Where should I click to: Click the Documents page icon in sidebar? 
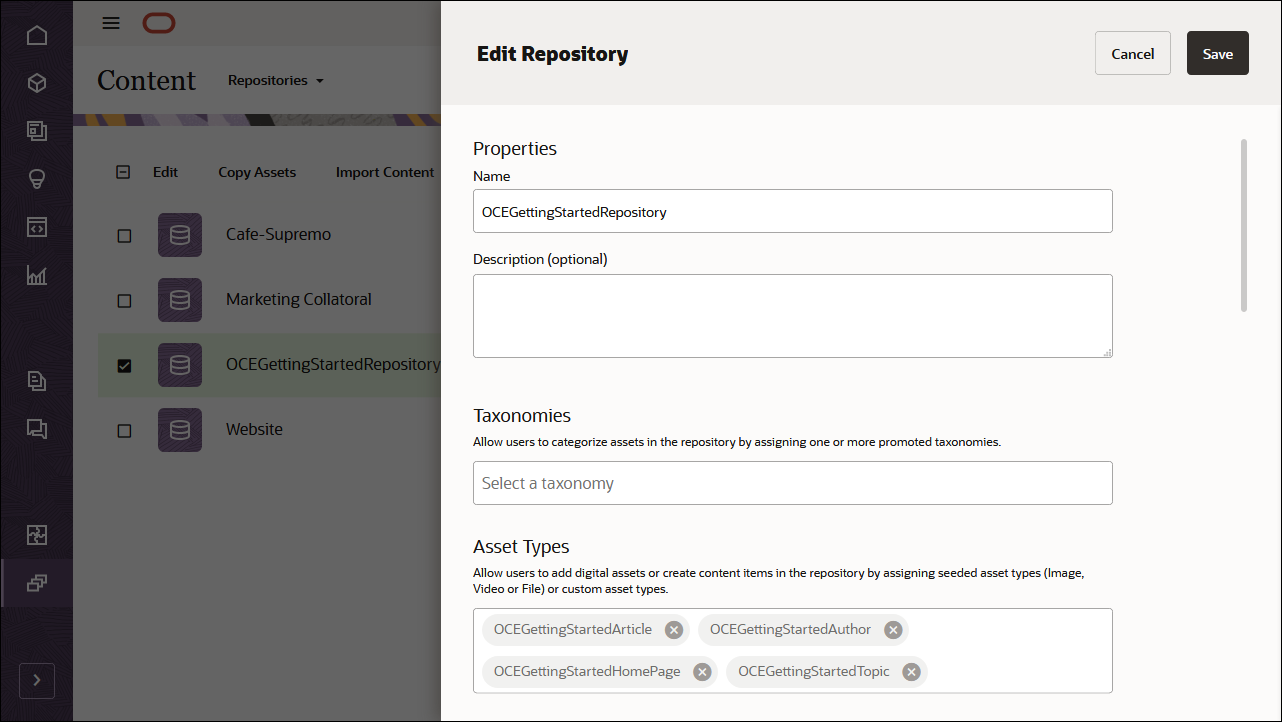click(x=37, y=381)
